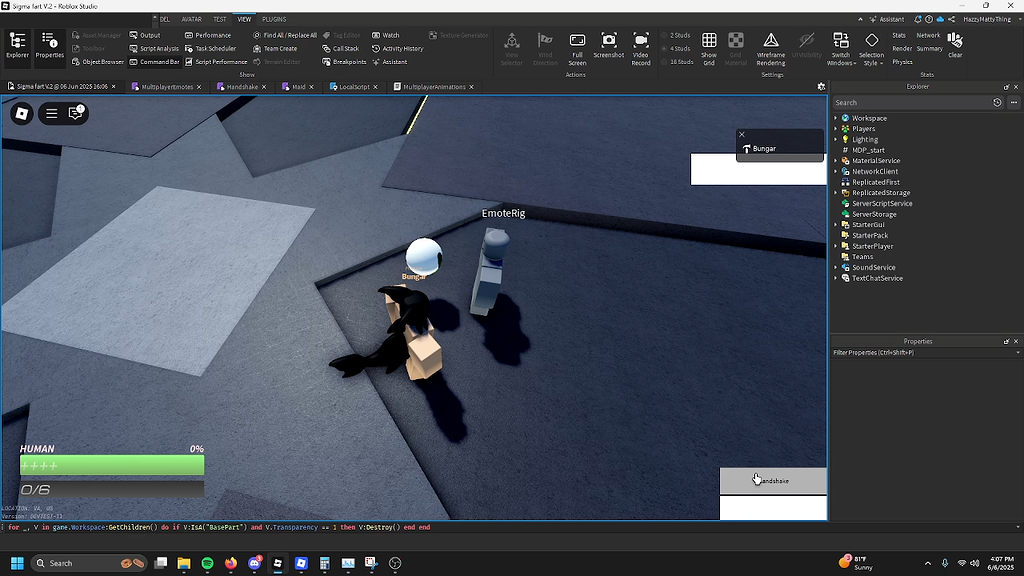Open Script Performance window
The height and width of the screenshot is (576, 1024).
[x=216, y=62]
